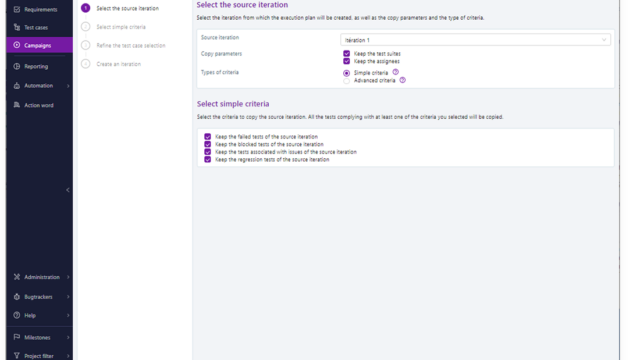Uncheck Keep the blocked tests option
This screenshot has height=360, width=640.
coord(208,144)
